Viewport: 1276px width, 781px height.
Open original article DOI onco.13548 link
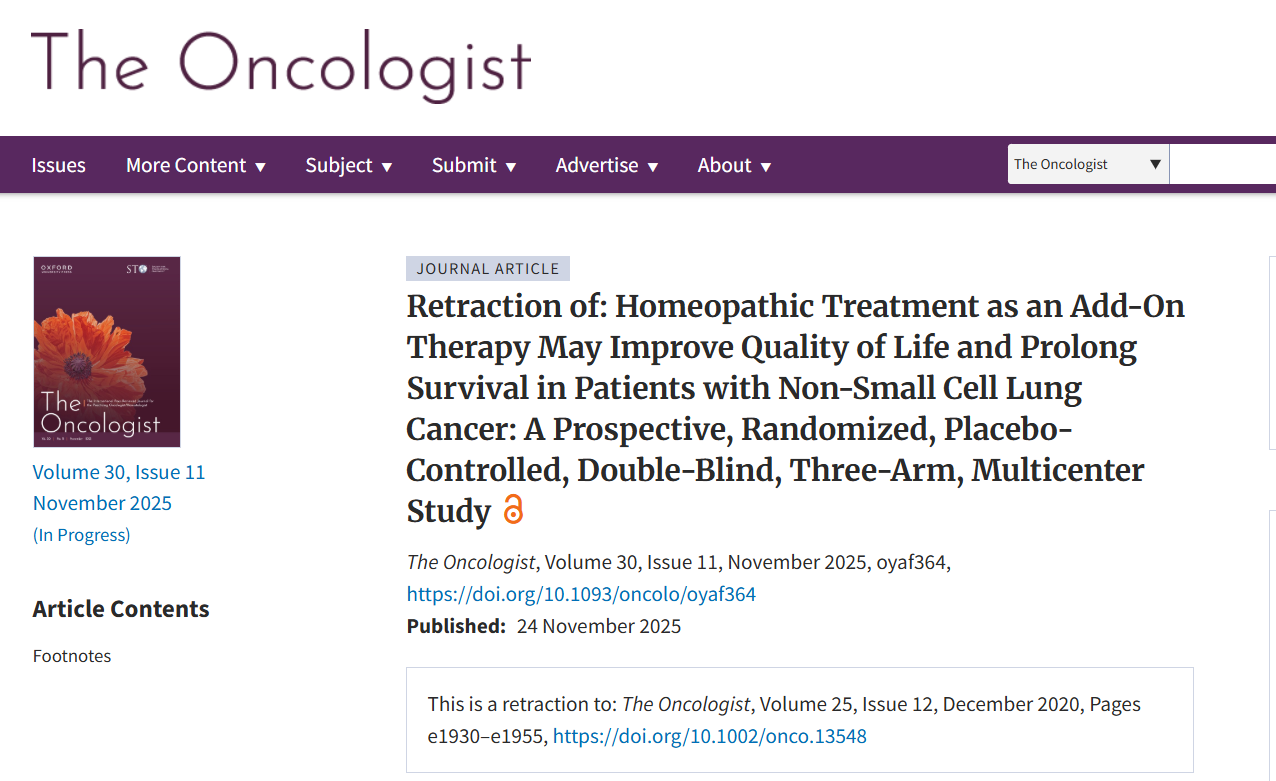click(x=710, y=737)
